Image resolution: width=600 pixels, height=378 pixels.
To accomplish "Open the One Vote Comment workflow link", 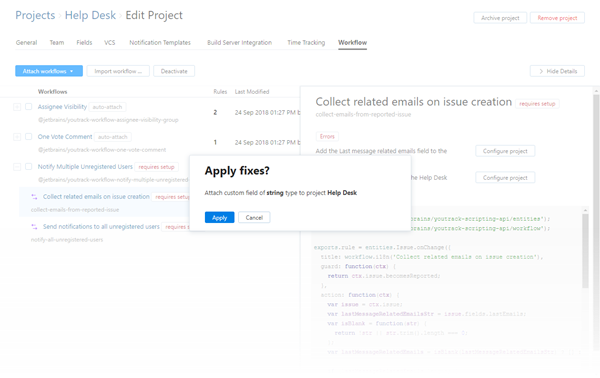I will point(65,137).
